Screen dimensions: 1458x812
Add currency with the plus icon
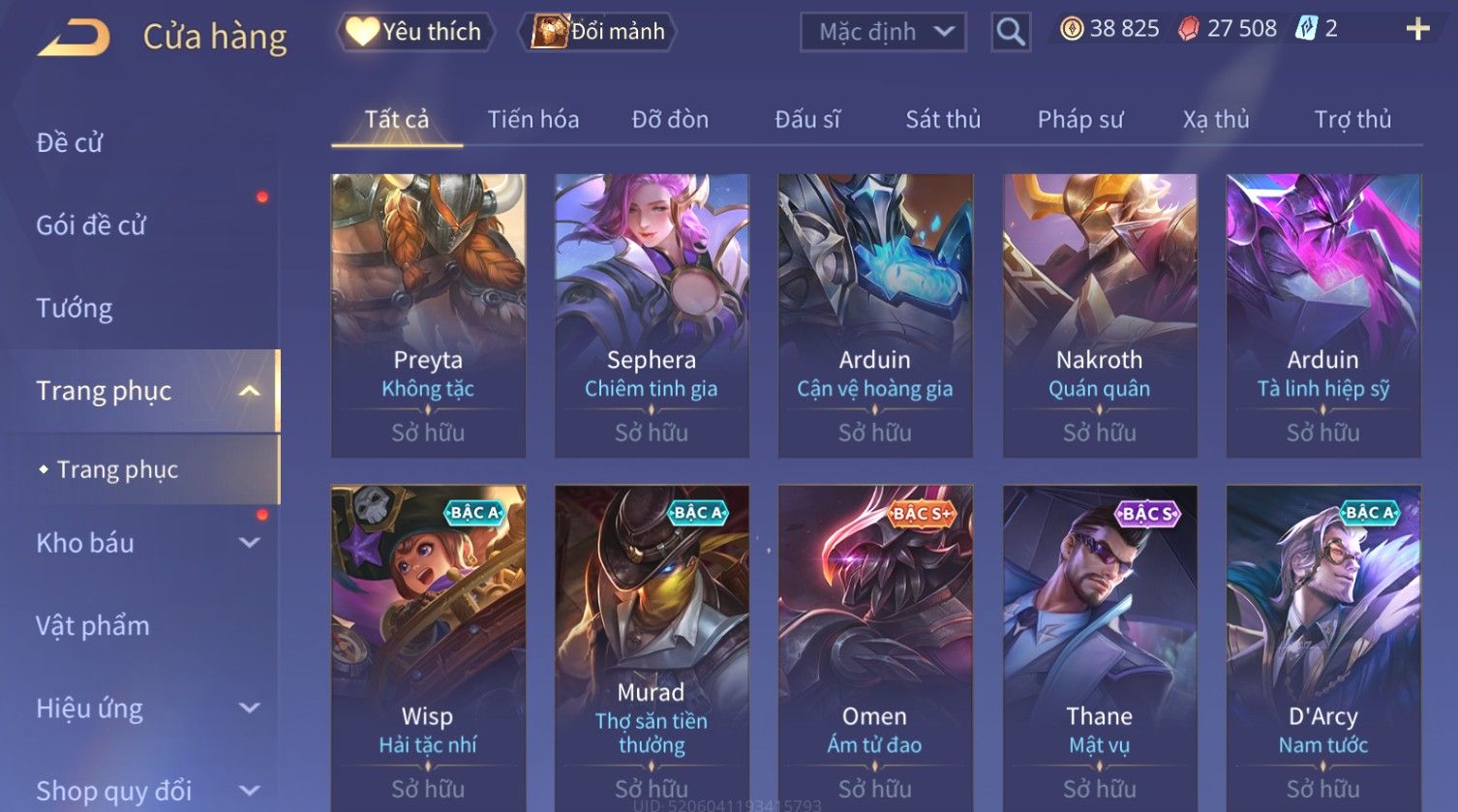point(1417,29)
